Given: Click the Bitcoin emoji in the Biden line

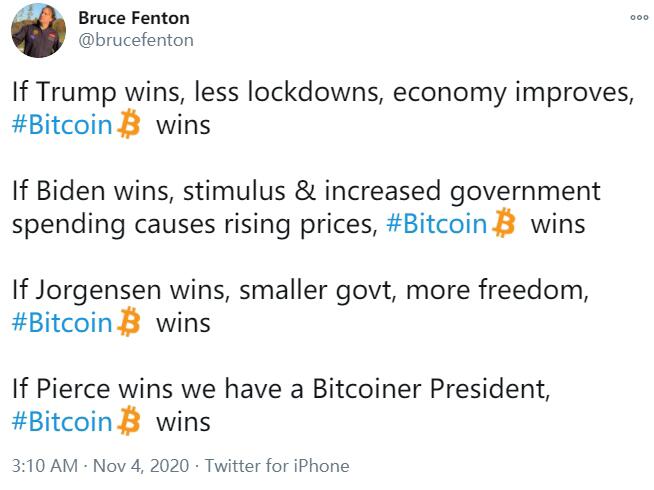Looking at the screenshot, I should click(x=504, y=224).
